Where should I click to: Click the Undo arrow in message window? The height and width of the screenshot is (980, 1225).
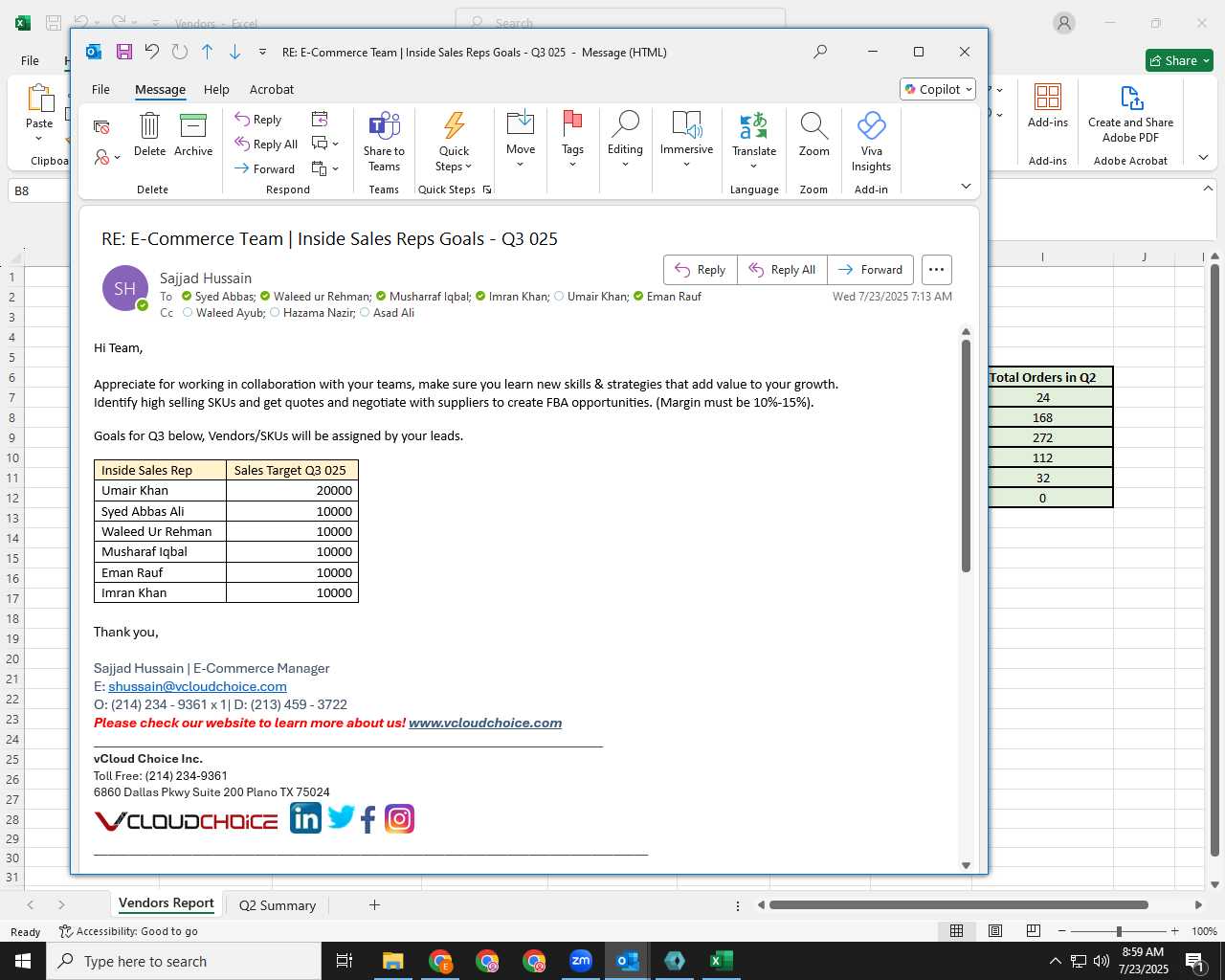coord(152,52)
